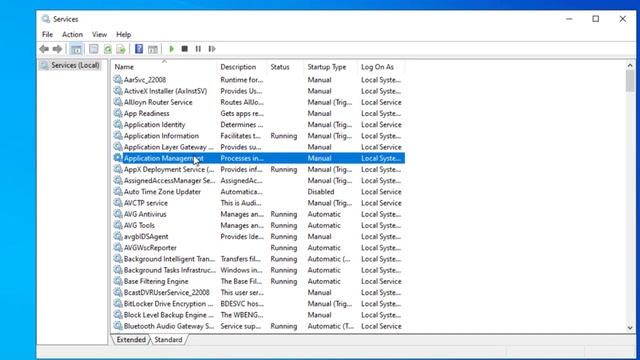Click the scrollbar down arrow

click(x=630, y=328)
